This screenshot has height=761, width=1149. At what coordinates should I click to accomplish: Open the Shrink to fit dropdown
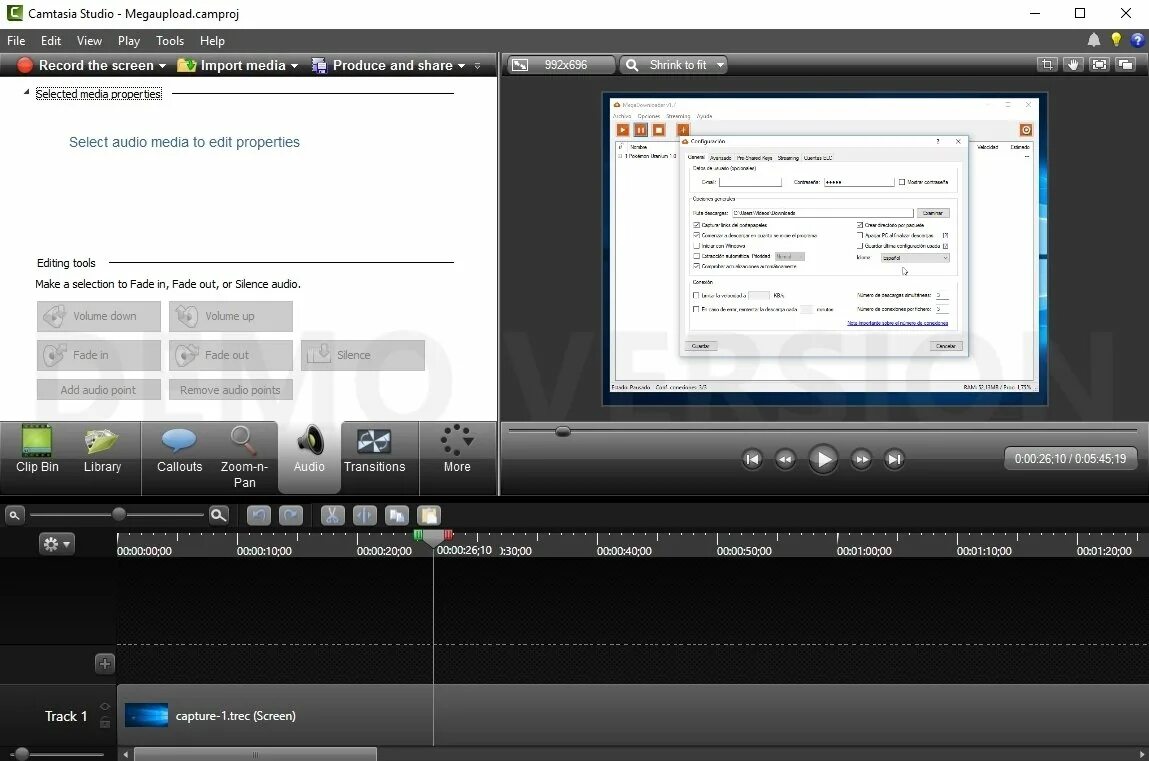tap(673, 64)
